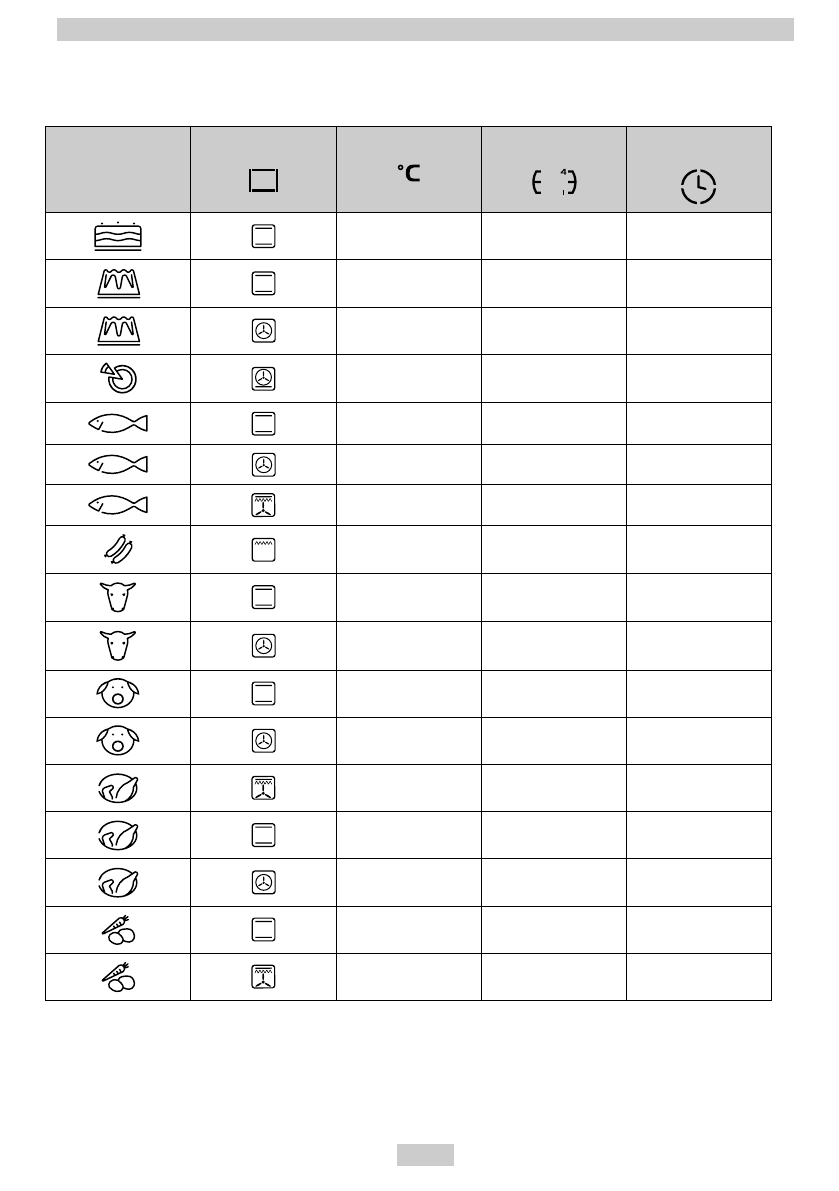Select the grill function icon beside sausages

(264, 549)
